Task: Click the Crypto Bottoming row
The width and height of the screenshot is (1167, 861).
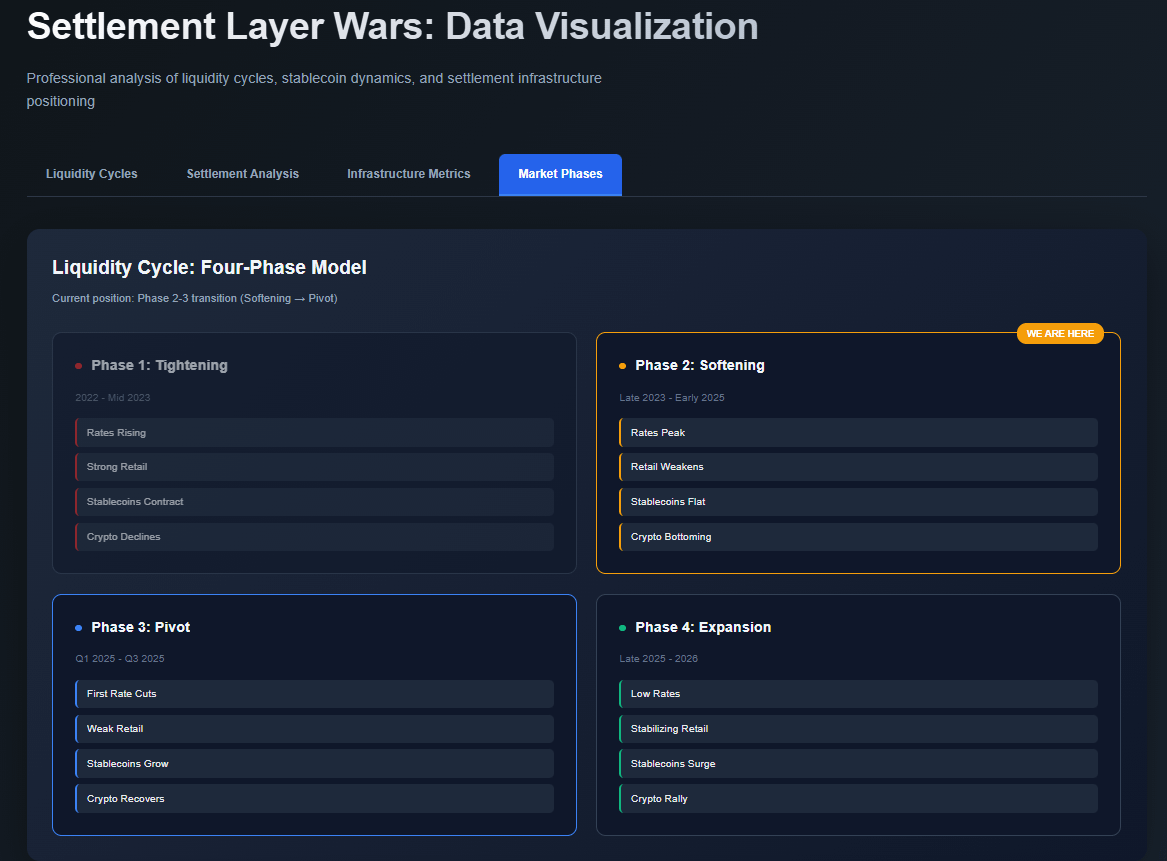Action: click(858, 537)
